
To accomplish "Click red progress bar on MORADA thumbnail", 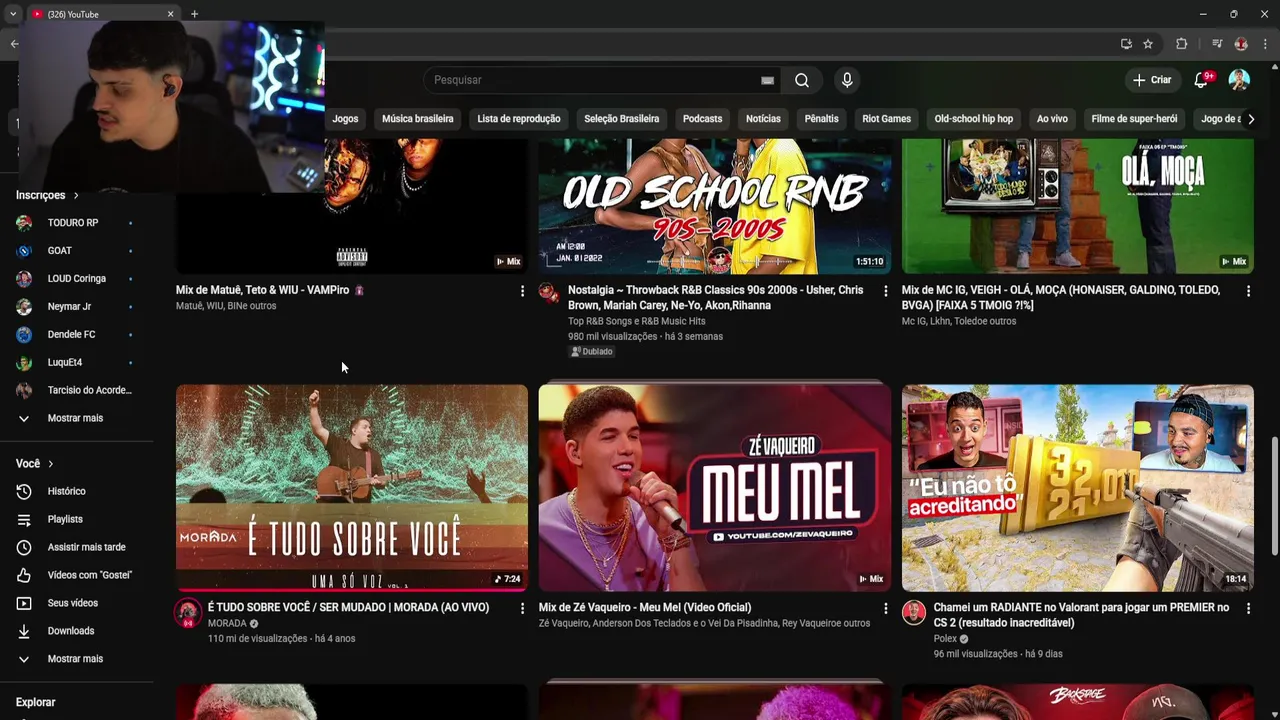I will pos(352,589).
